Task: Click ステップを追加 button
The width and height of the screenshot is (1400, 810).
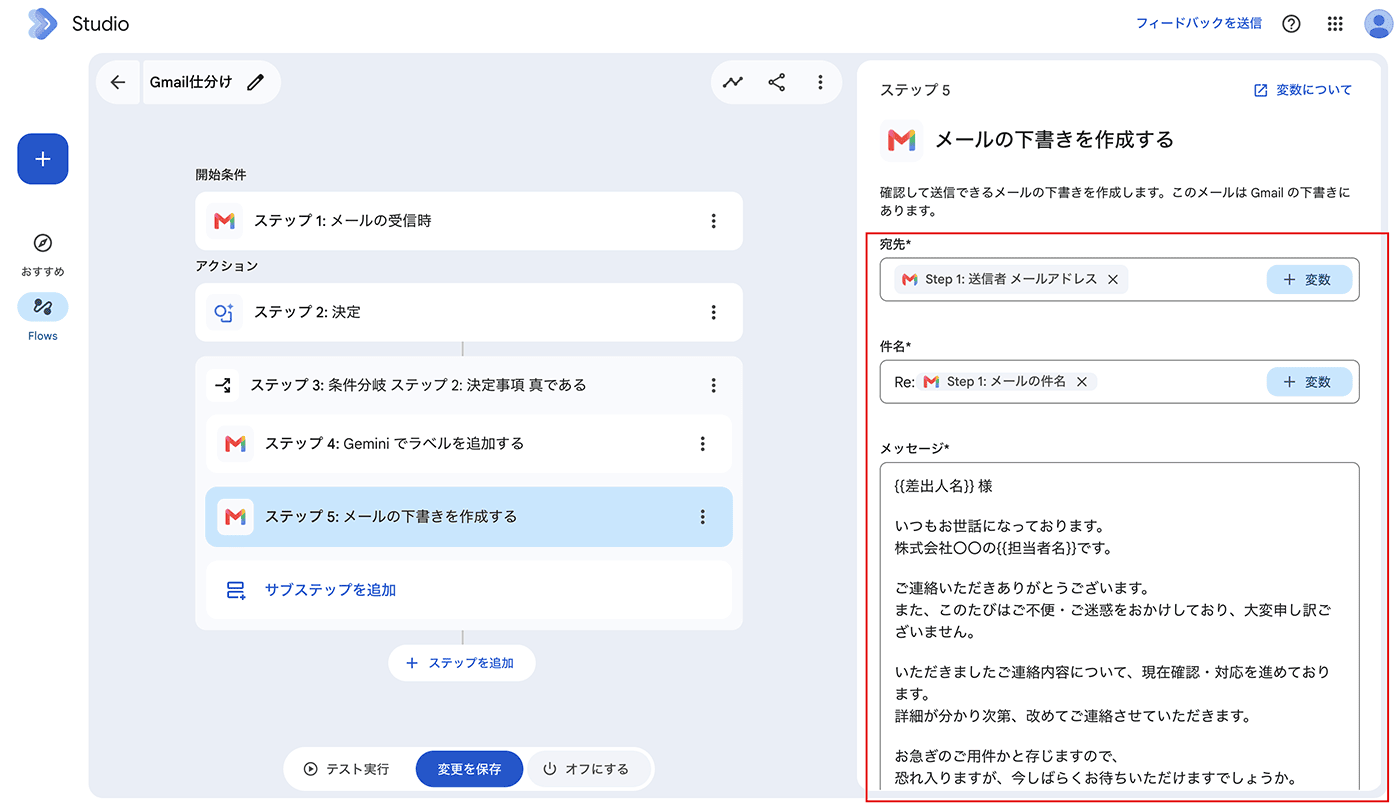Action: click(x=462, y=663)
